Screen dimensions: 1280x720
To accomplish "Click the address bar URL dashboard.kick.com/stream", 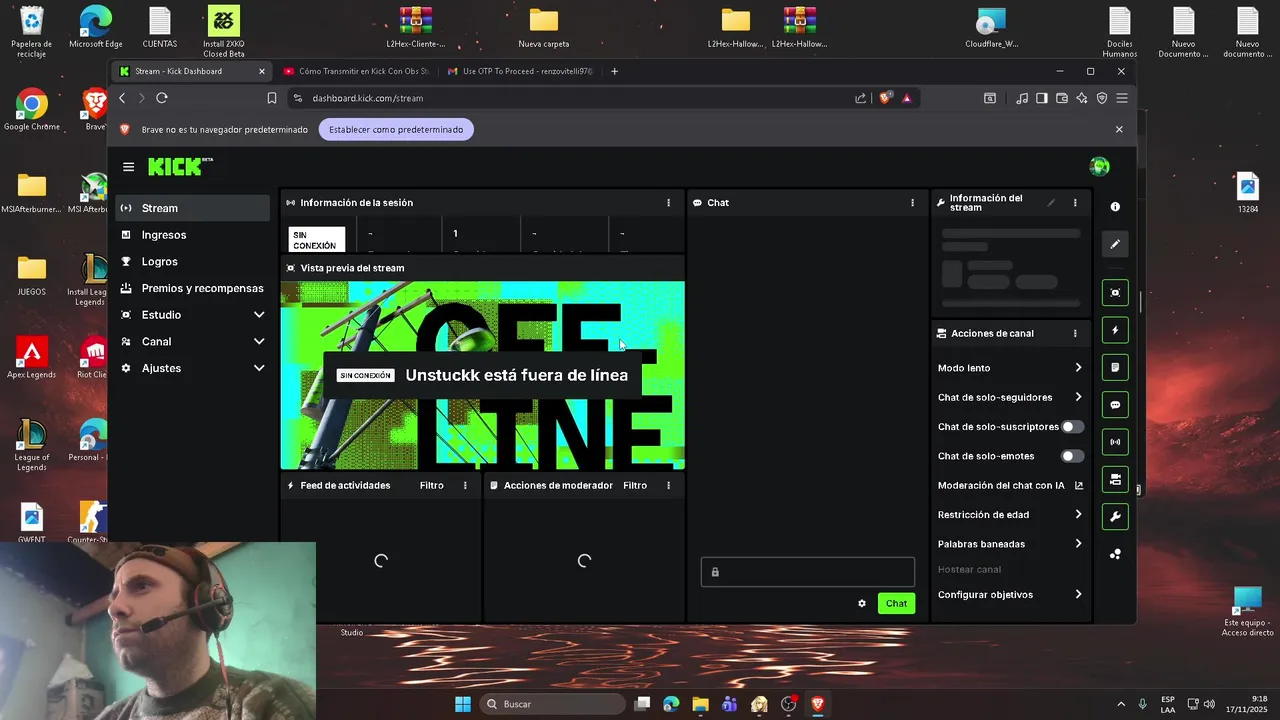I will [368, 98].
